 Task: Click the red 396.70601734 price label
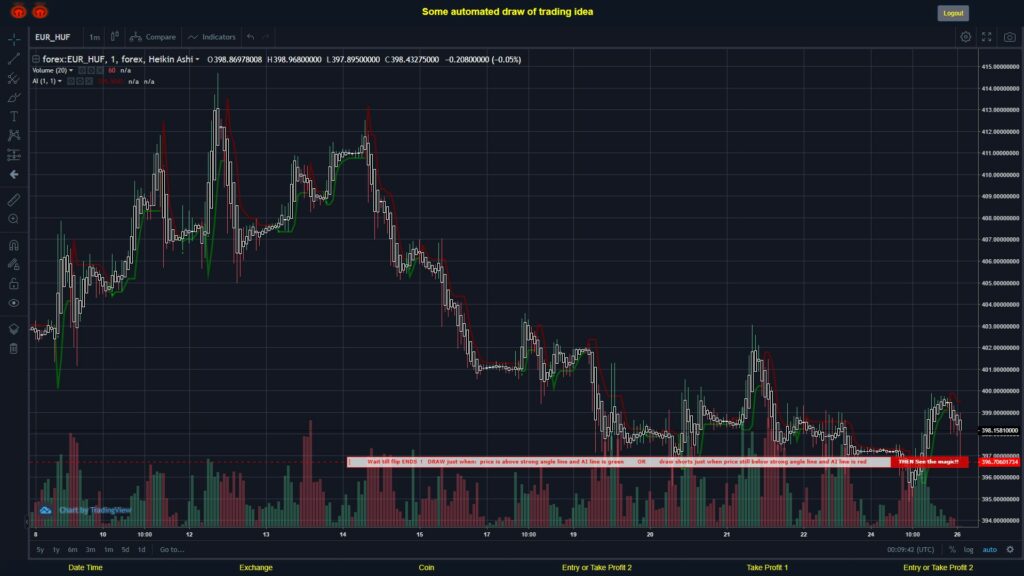pyautogui.click(x=1000, y=462)
